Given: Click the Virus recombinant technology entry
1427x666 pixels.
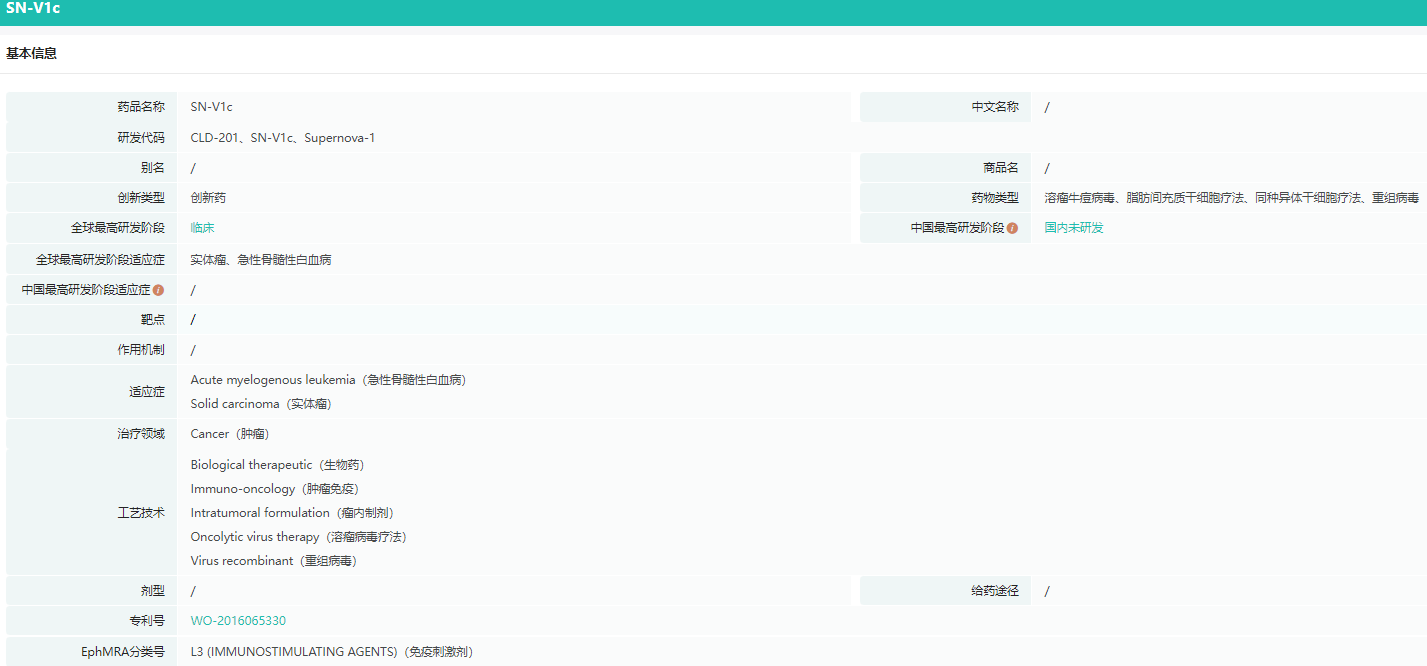Looking at the screenshot, I should 273,561.
